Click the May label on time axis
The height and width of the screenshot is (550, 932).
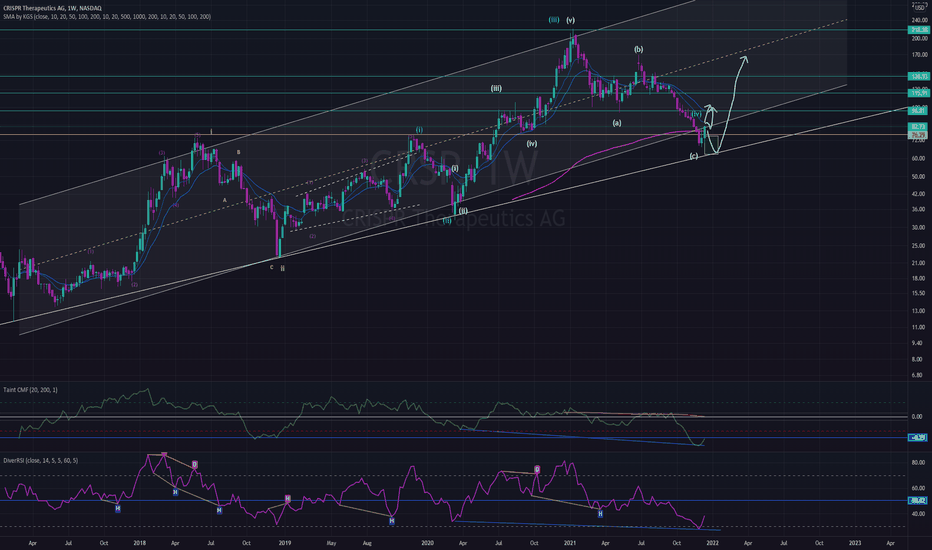click(x=332, y=543)
